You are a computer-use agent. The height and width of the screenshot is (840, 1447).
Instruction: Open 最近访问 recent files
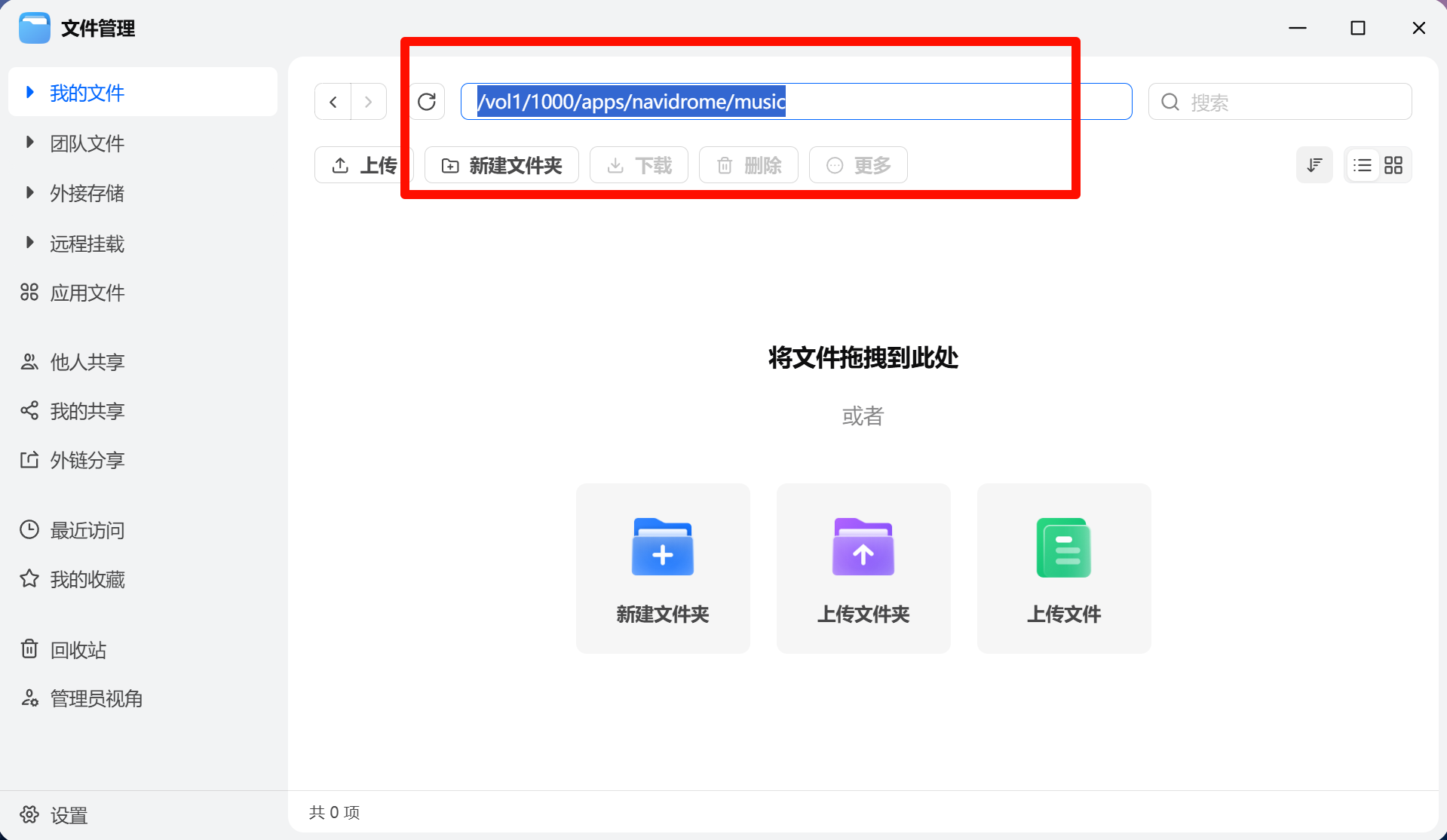(x=87, y=531)
